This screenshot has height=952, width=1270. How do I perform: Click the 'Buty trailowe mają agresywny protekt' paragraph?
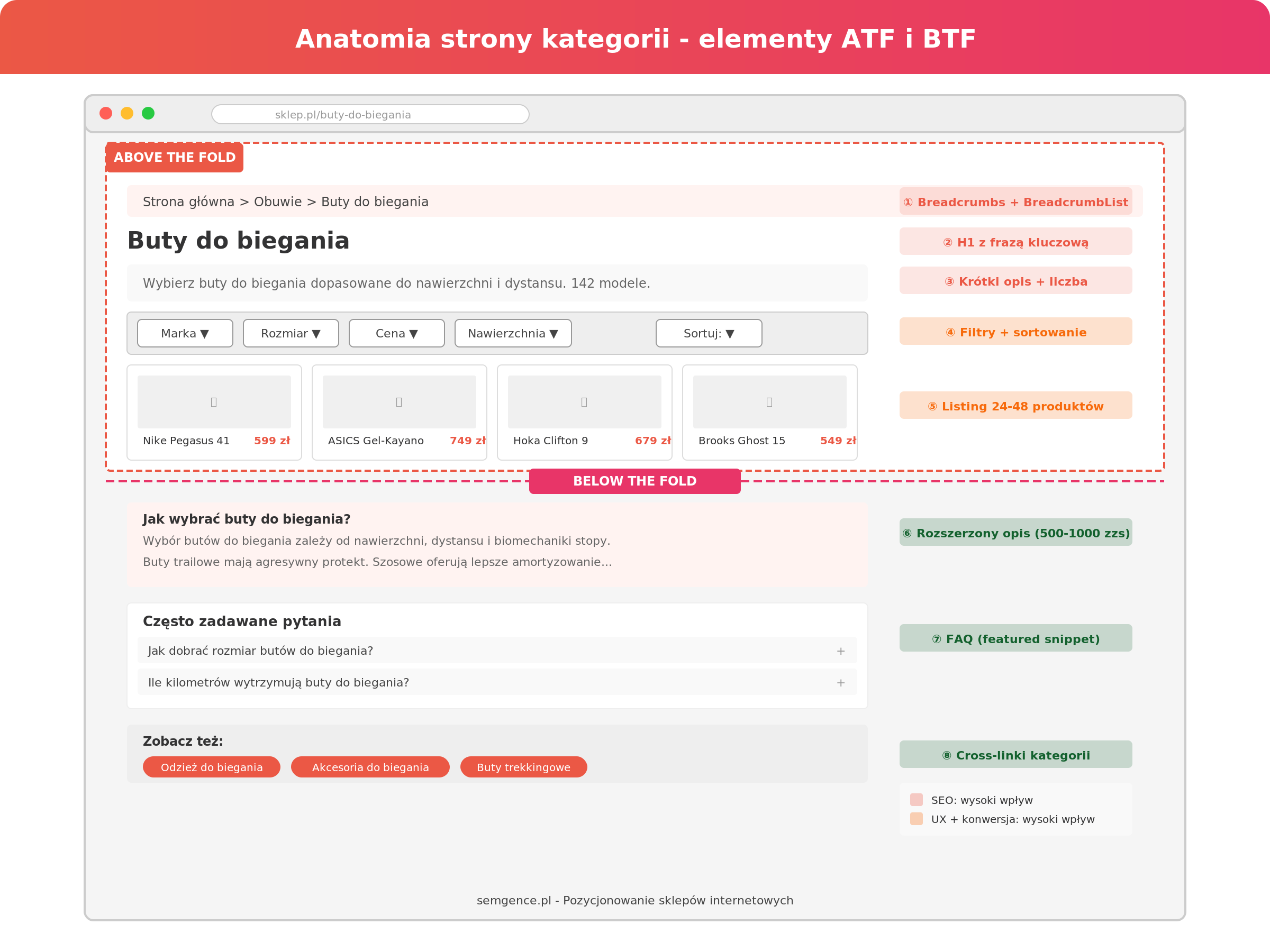point(377,562)
